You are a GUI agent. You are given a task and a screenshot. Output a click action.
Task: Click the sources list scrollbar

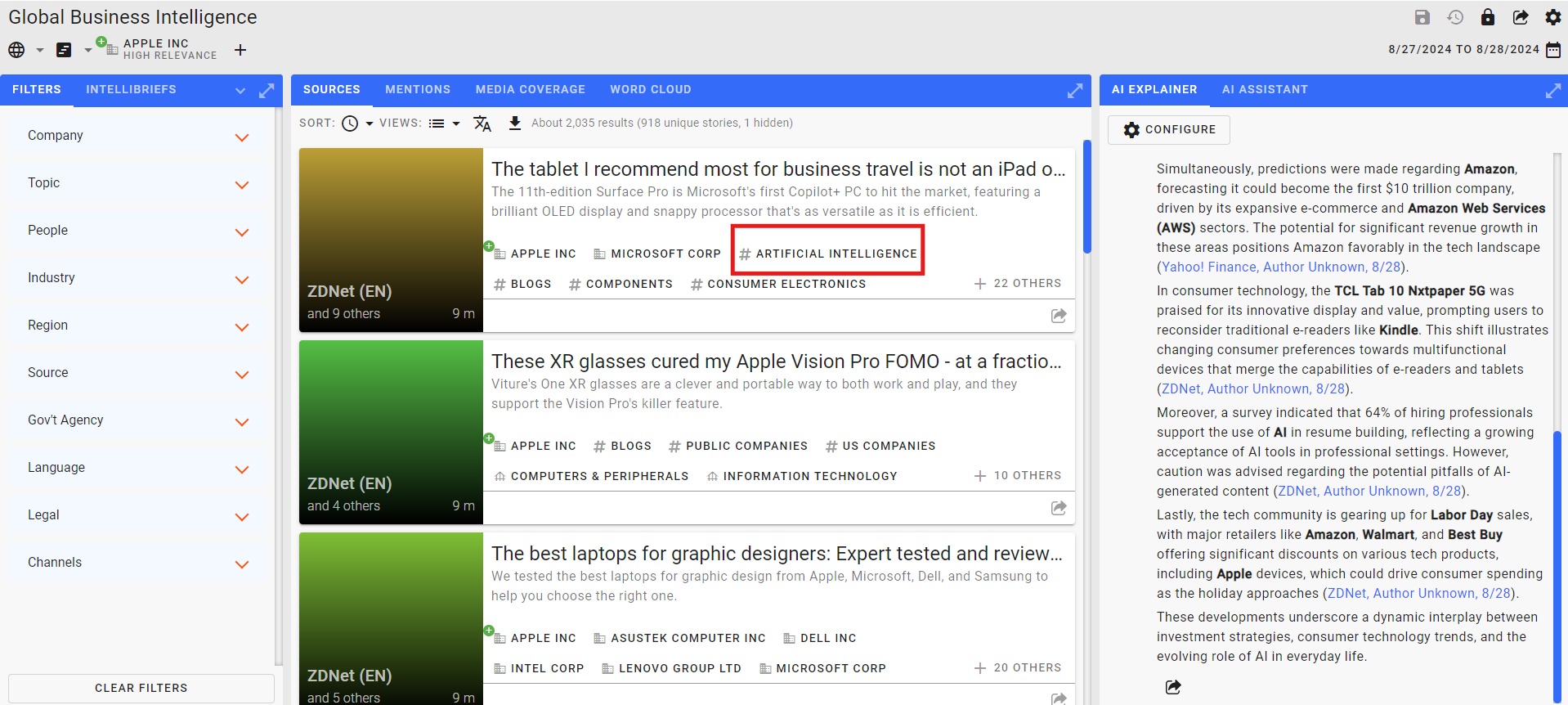[1087, 197]
